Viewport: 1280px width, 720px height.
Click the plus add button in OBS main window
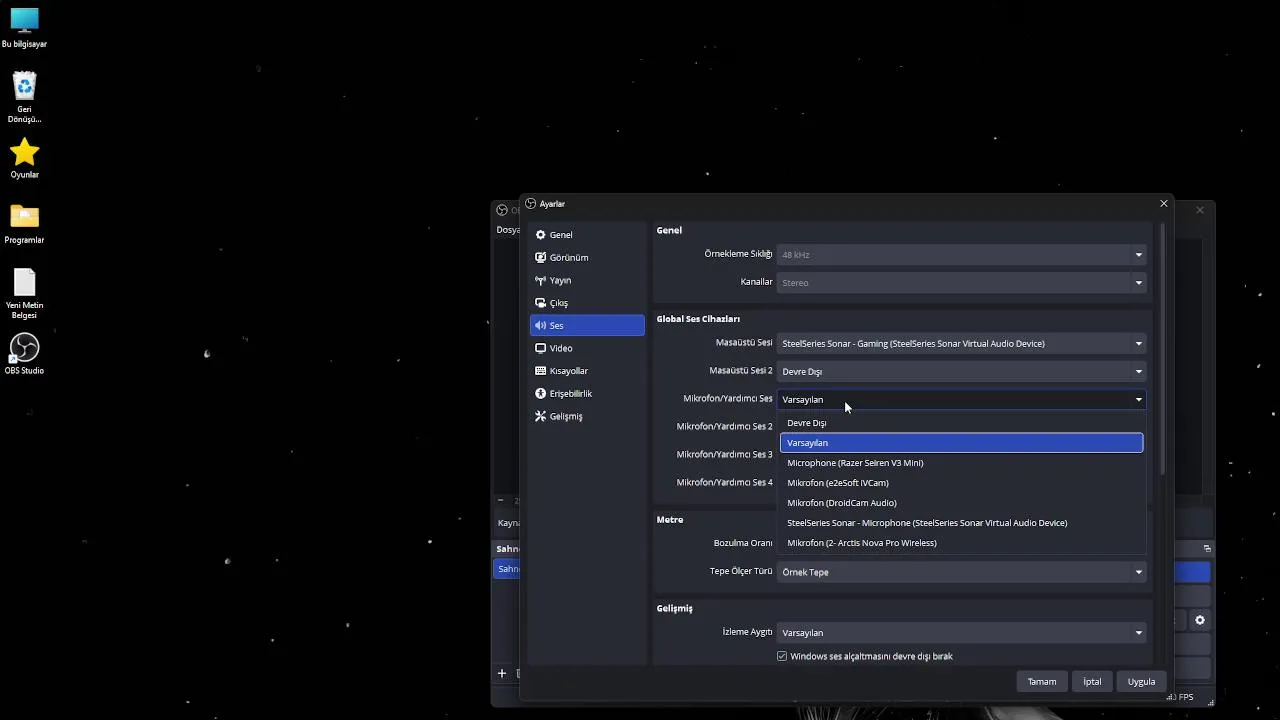[502, 673]
